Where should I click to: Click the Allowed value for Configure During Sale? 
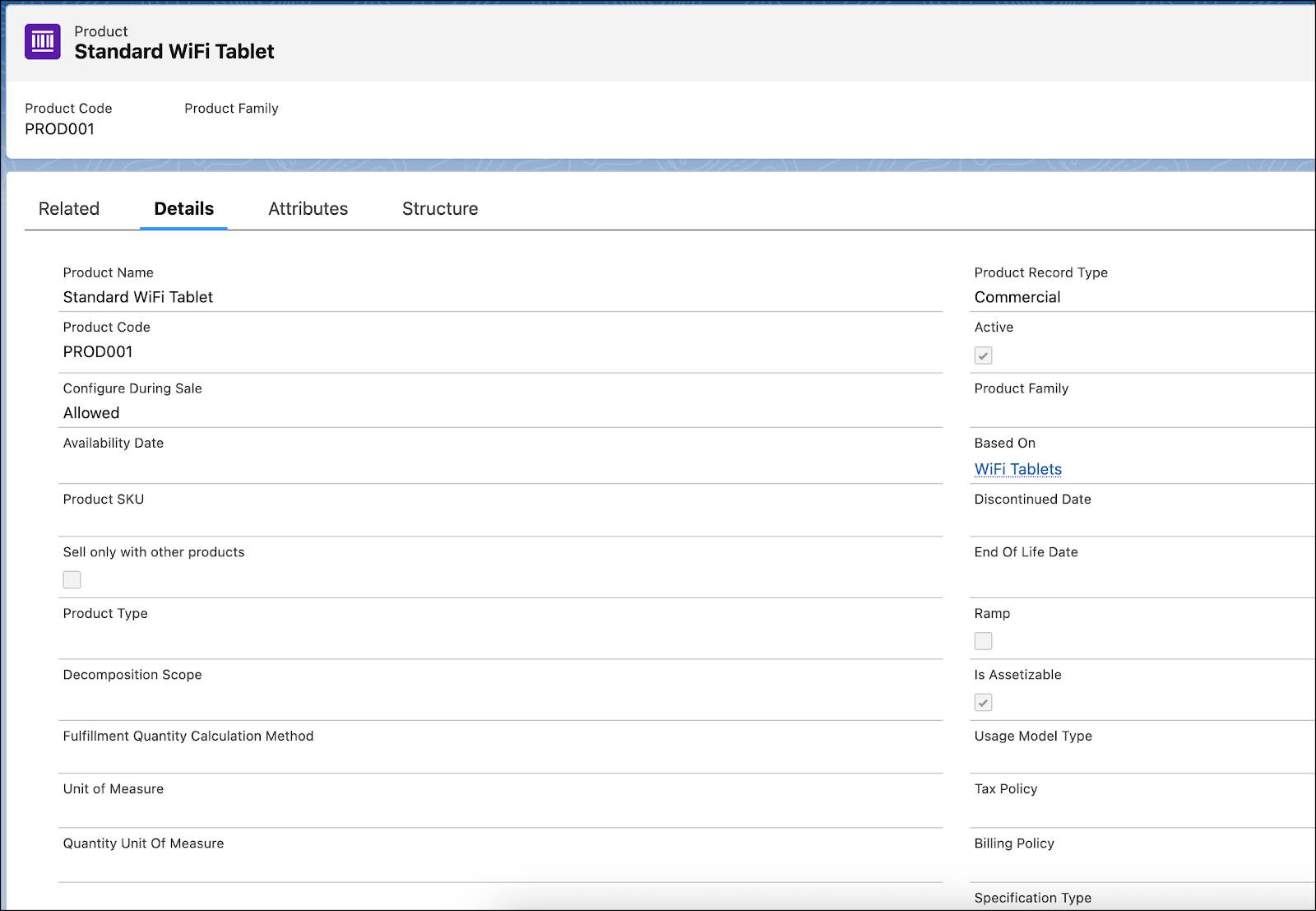(x=91, y=413)
